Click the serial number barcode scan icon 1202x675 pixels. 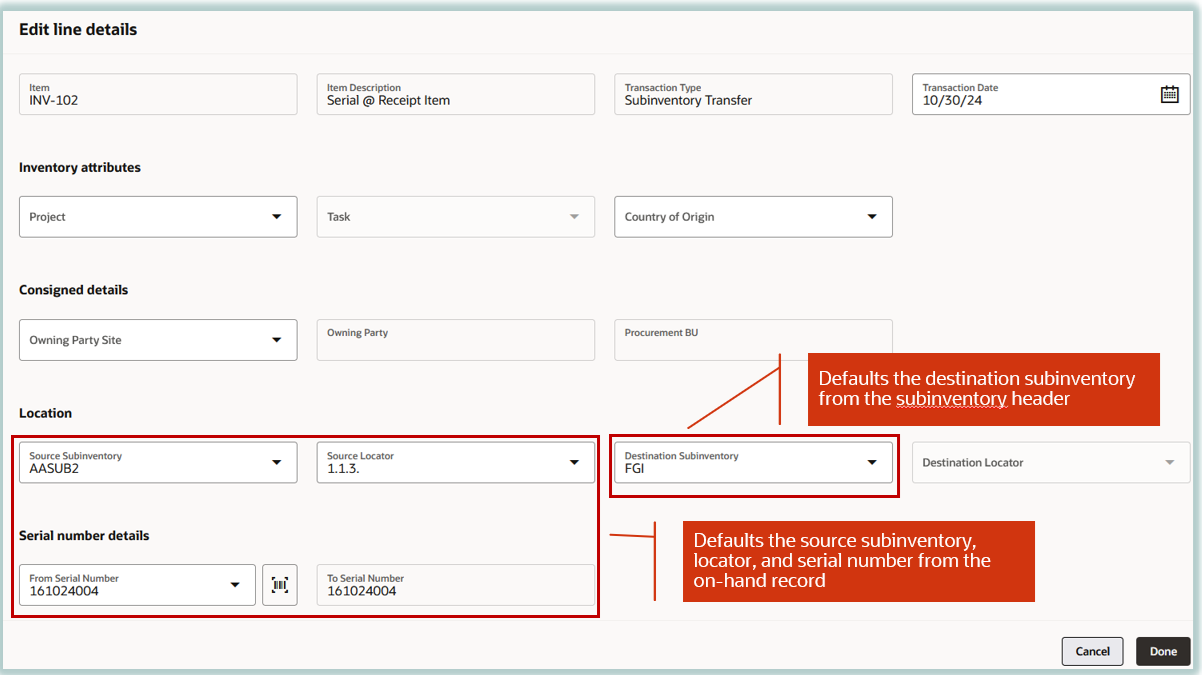coord(280,585)
